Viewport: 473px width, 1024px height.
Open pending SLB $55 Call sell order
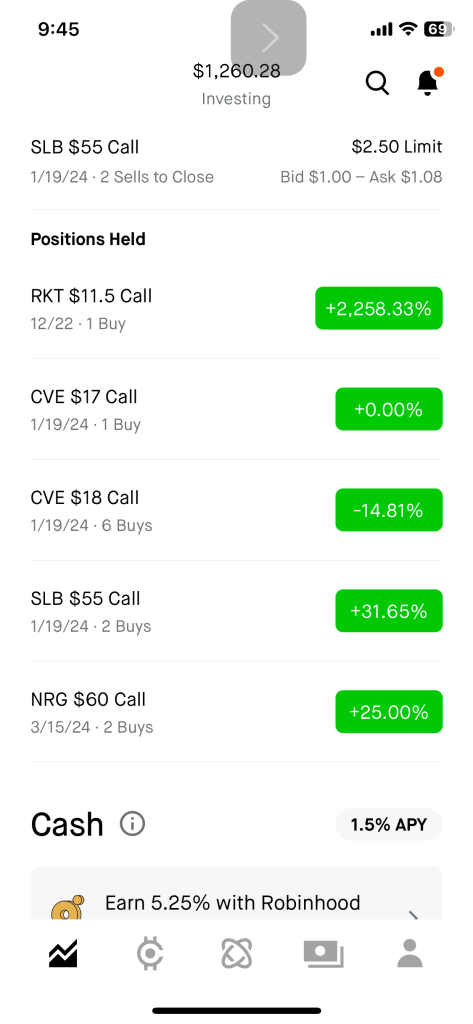tap(236, 161)
